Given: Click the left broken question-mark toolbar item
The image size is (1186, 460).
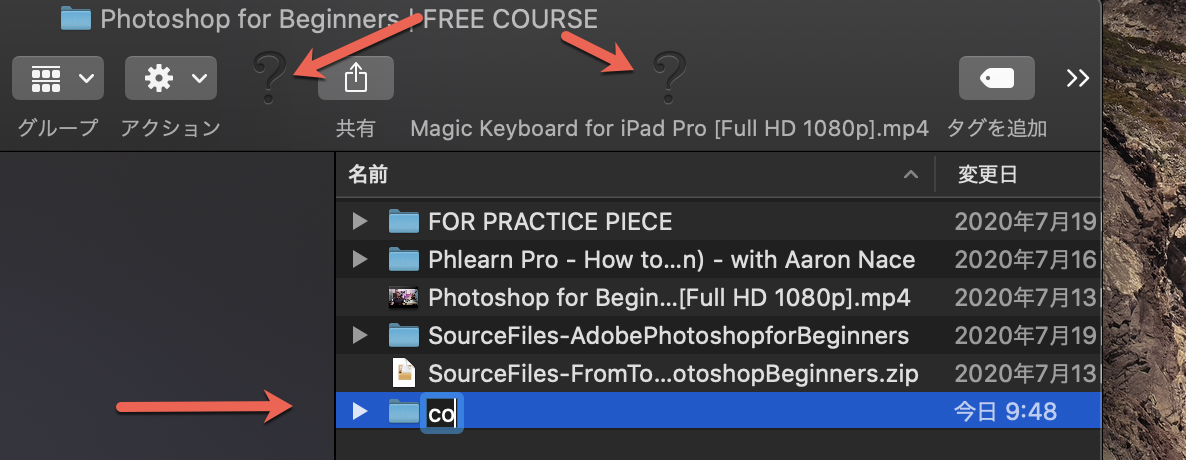Looking at the screenshot, I should click(x=269, y=77).
